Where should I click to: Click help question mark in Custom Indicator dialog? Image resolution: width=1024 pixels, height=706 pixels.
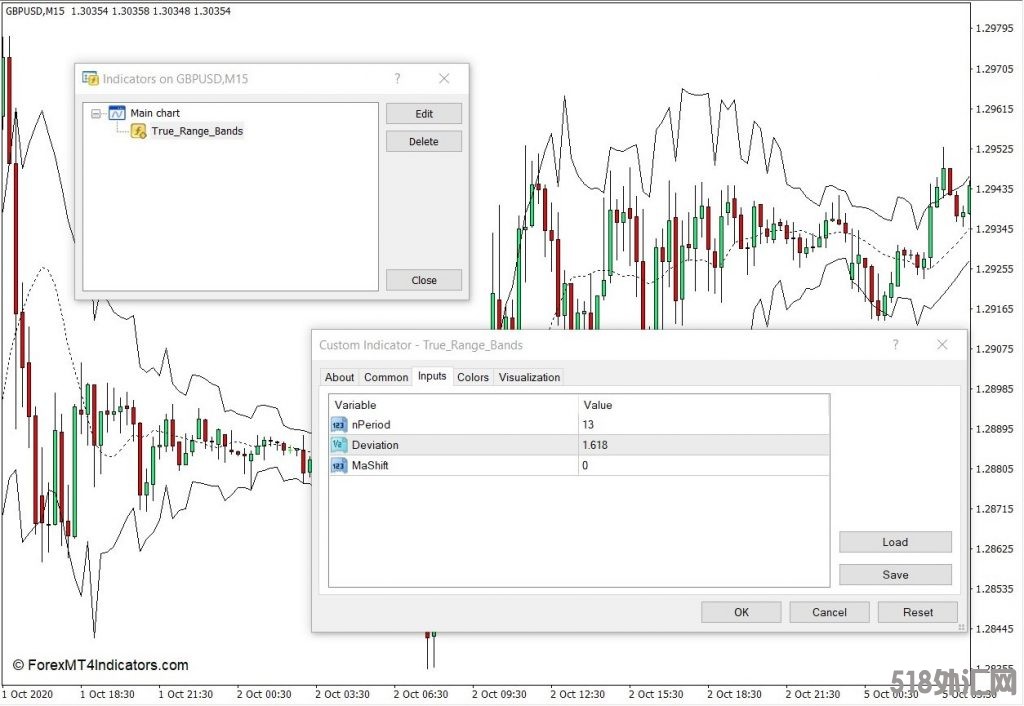(895, 345)
